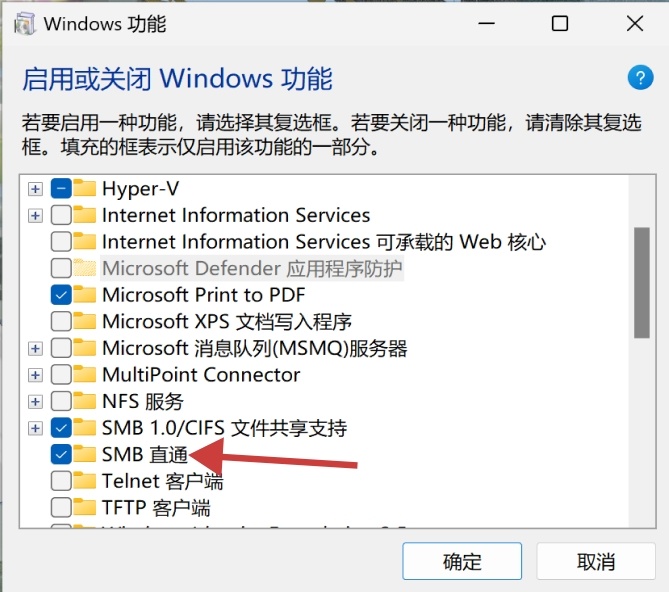This screenshot has width=669, height=592.
Task: Click the MultiPoint Connector folder icon
Action: tap(85, 375)
